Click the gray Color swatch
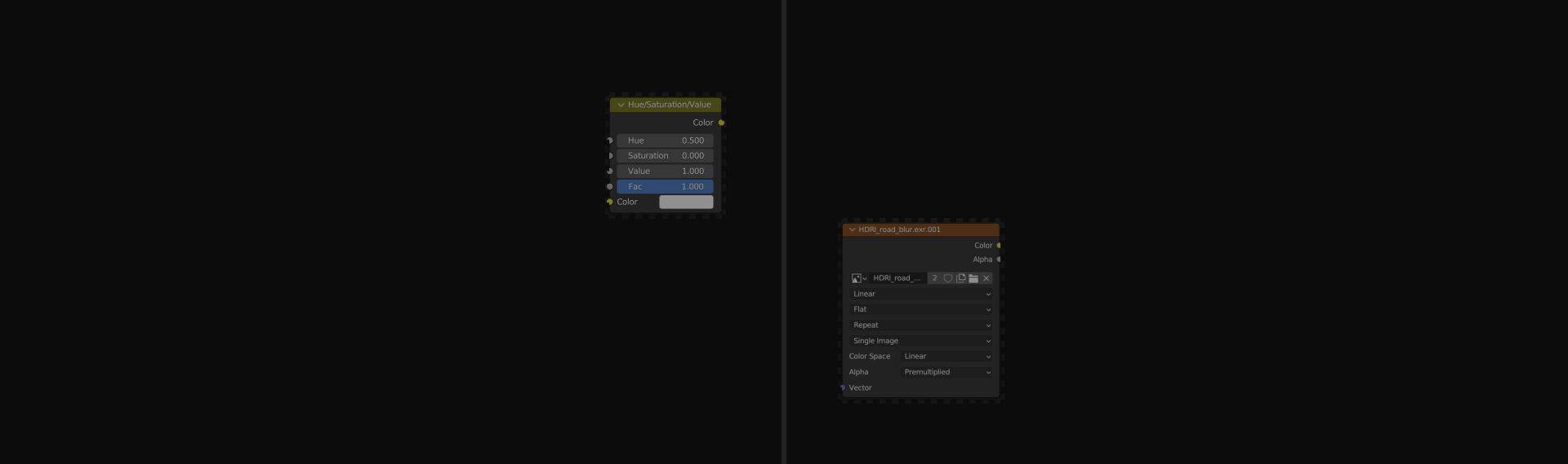 [x=686, y=202]
